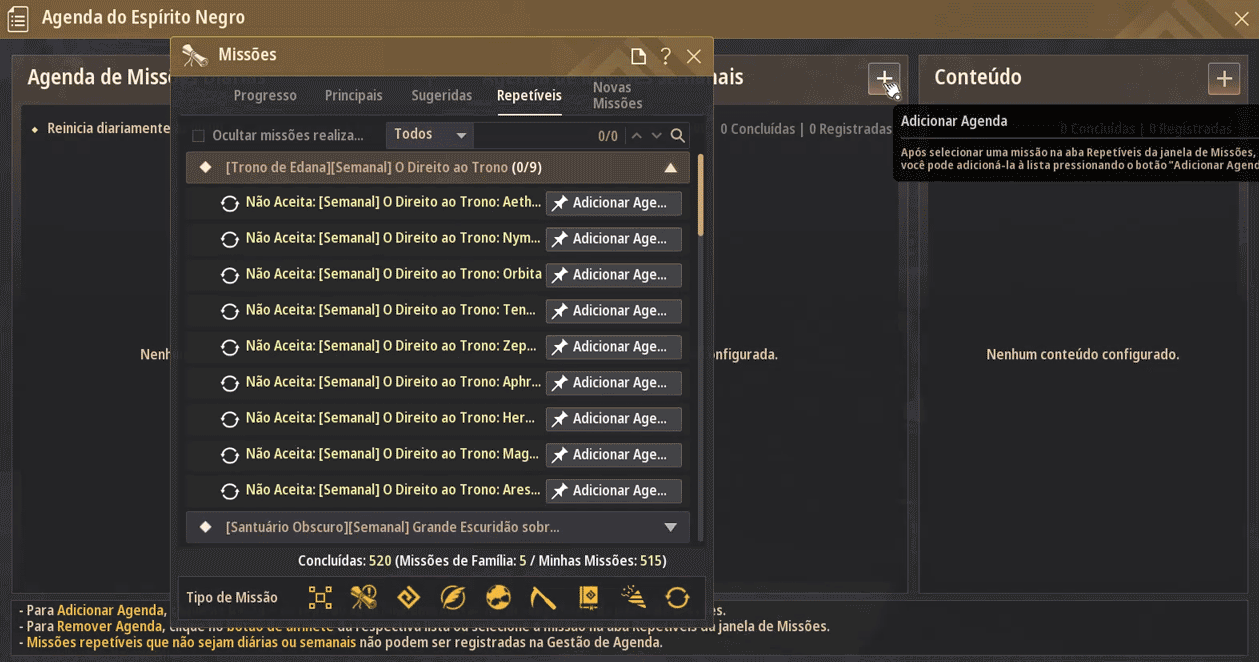The image size is (1259, 662).
Task: Switch to the Sugeridas tab
Action: 441,95
